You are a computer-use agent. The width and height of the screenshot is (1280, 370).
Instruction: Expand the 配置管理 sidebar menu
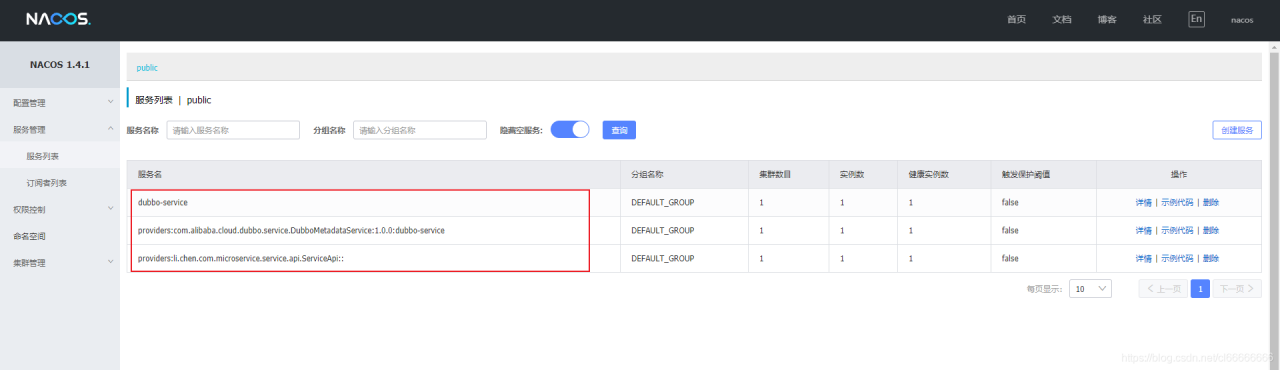click(x=60, y=103)
